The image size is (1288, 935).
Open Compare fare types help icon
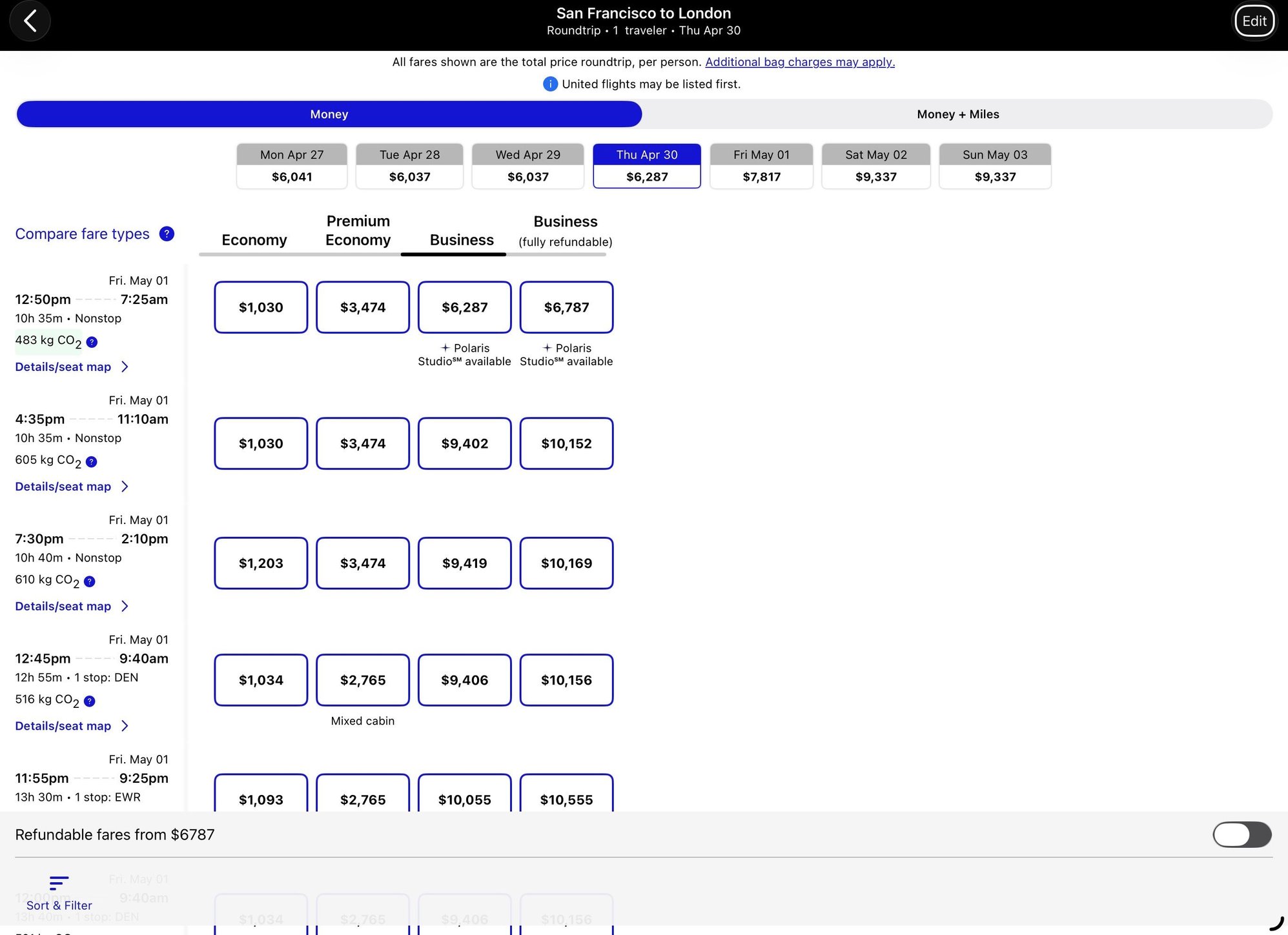pos(167,234)
